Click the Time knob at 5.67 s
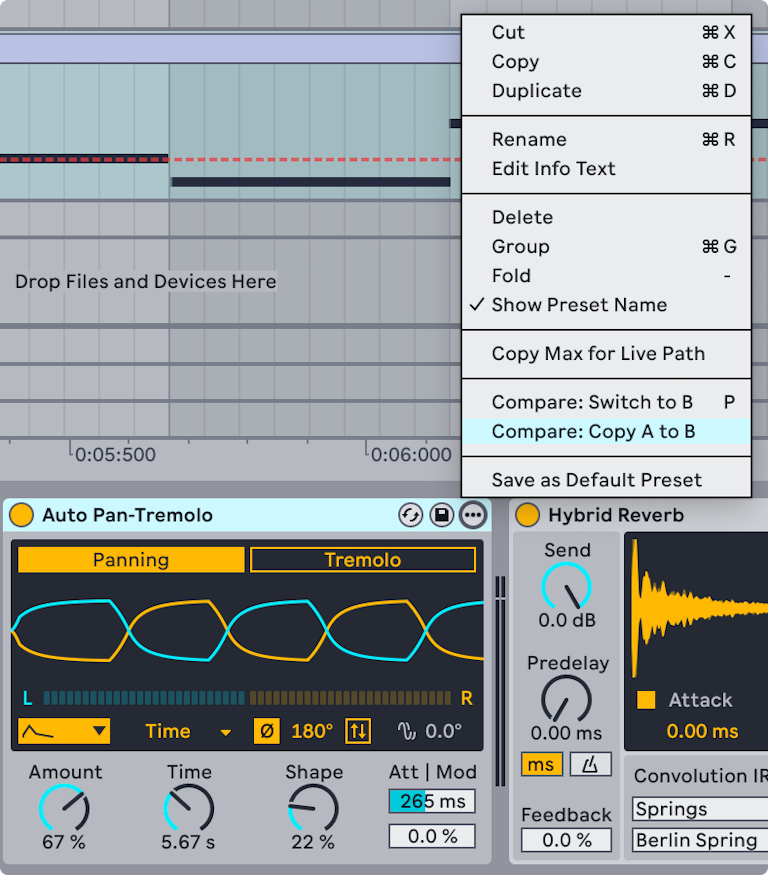This screenshot has width=768, height=875. 189,809
